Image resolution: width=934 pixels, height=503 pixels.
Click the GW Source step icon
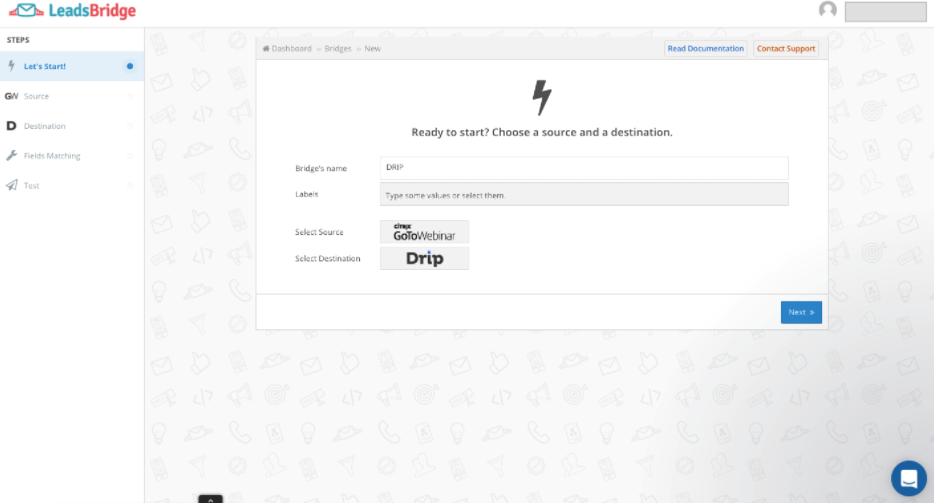11,96
